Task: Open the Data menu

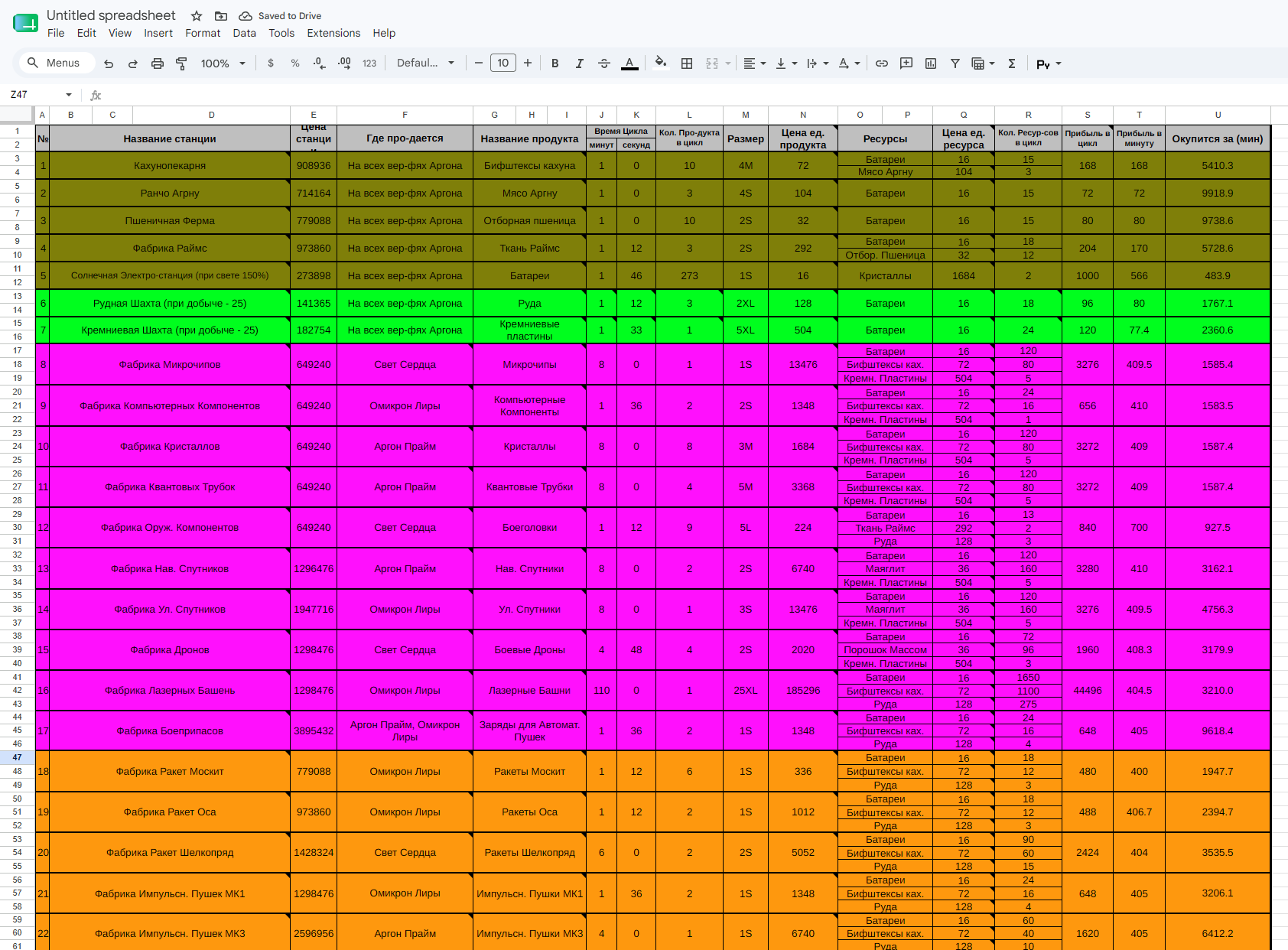Action: [x=245, y=33]
